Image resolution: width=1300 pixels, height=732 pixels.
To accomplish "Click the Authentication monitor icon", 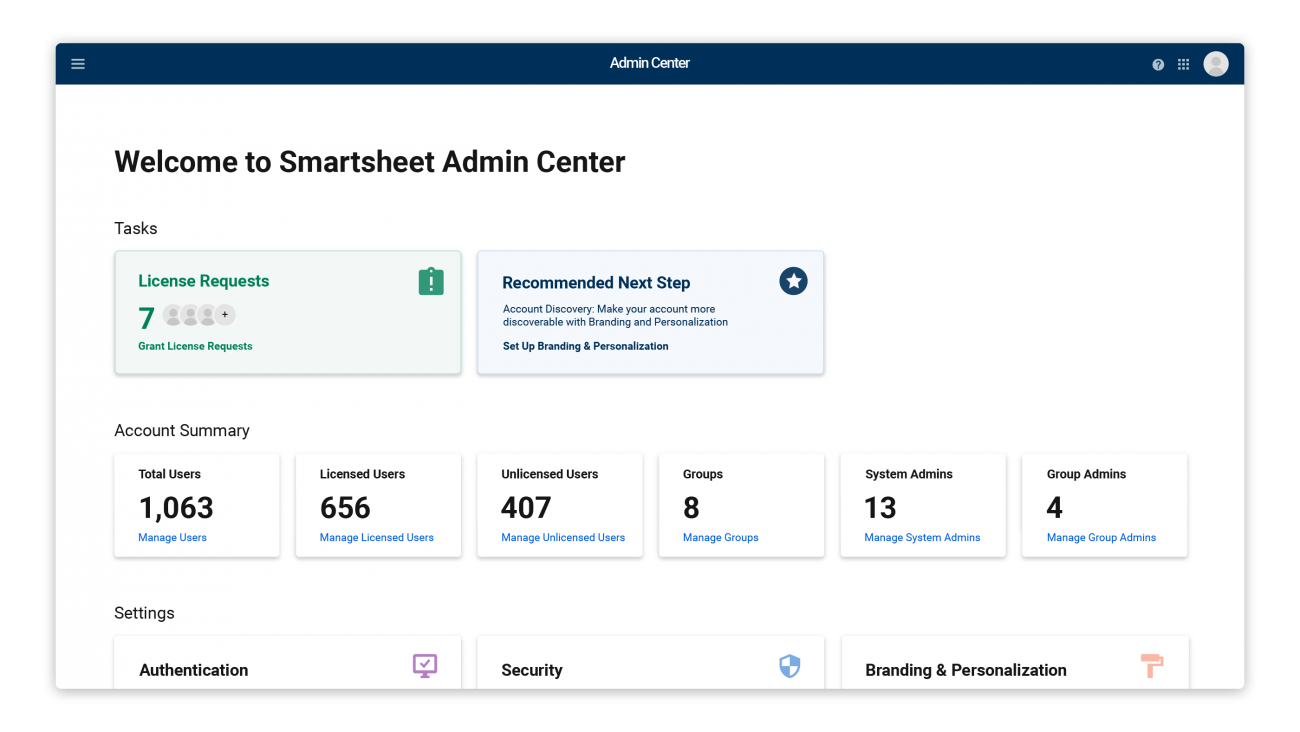I will pos(424,665).
